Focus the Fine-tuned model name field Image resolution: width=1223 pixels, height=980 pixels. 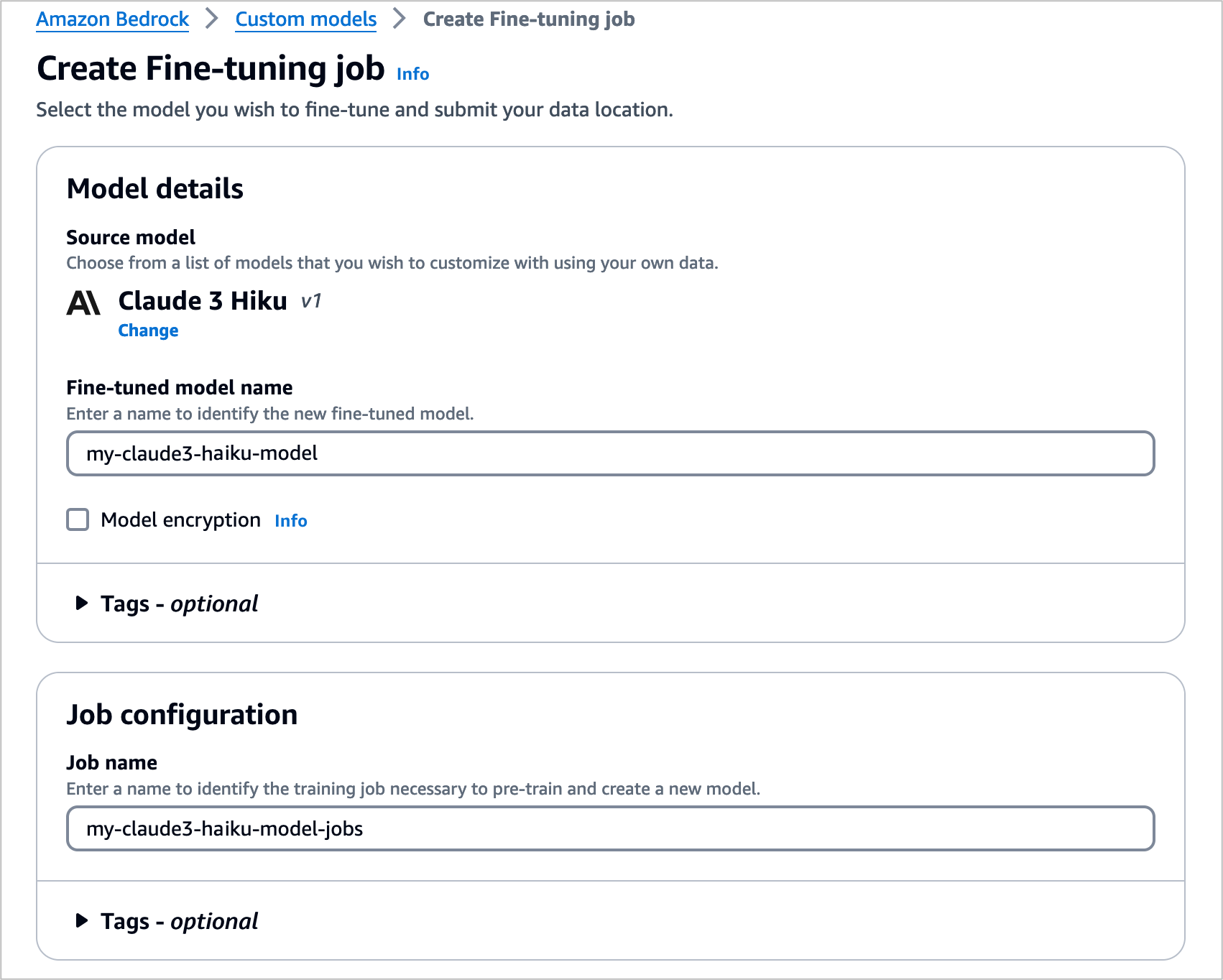coord(610,453)
